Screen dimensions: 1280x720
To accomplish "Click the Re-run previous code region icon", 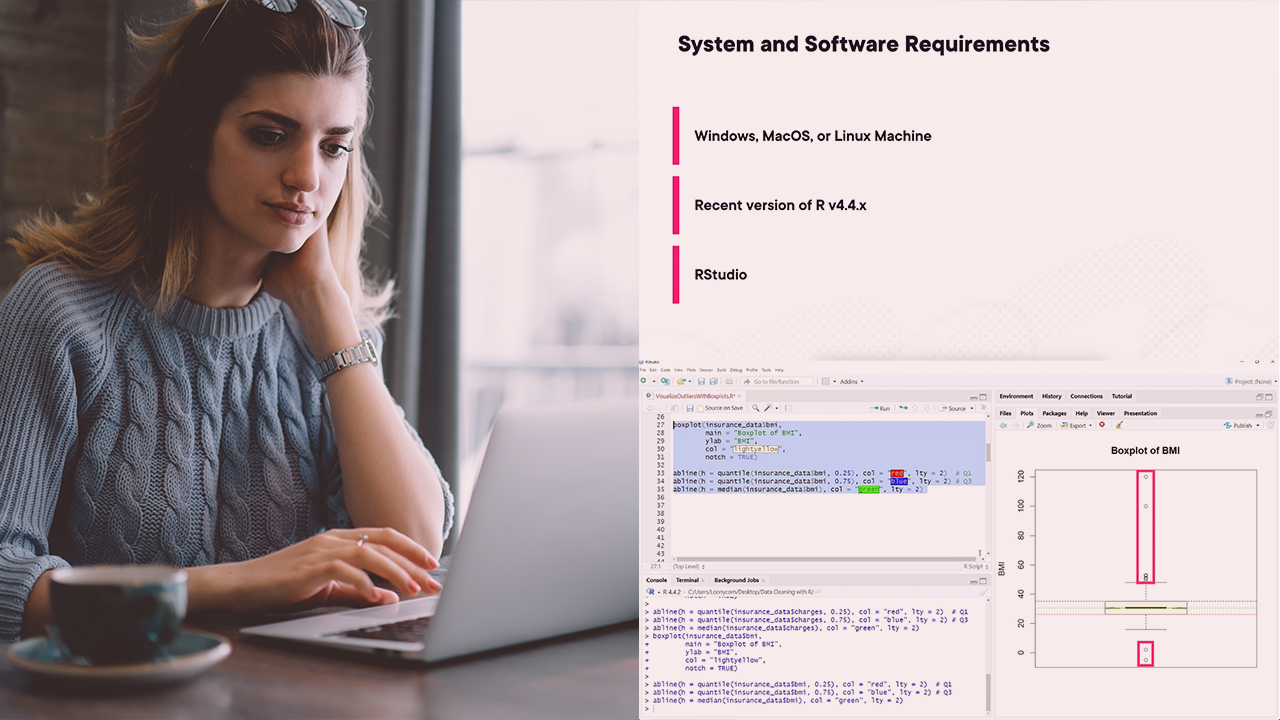I will point(904,408).
